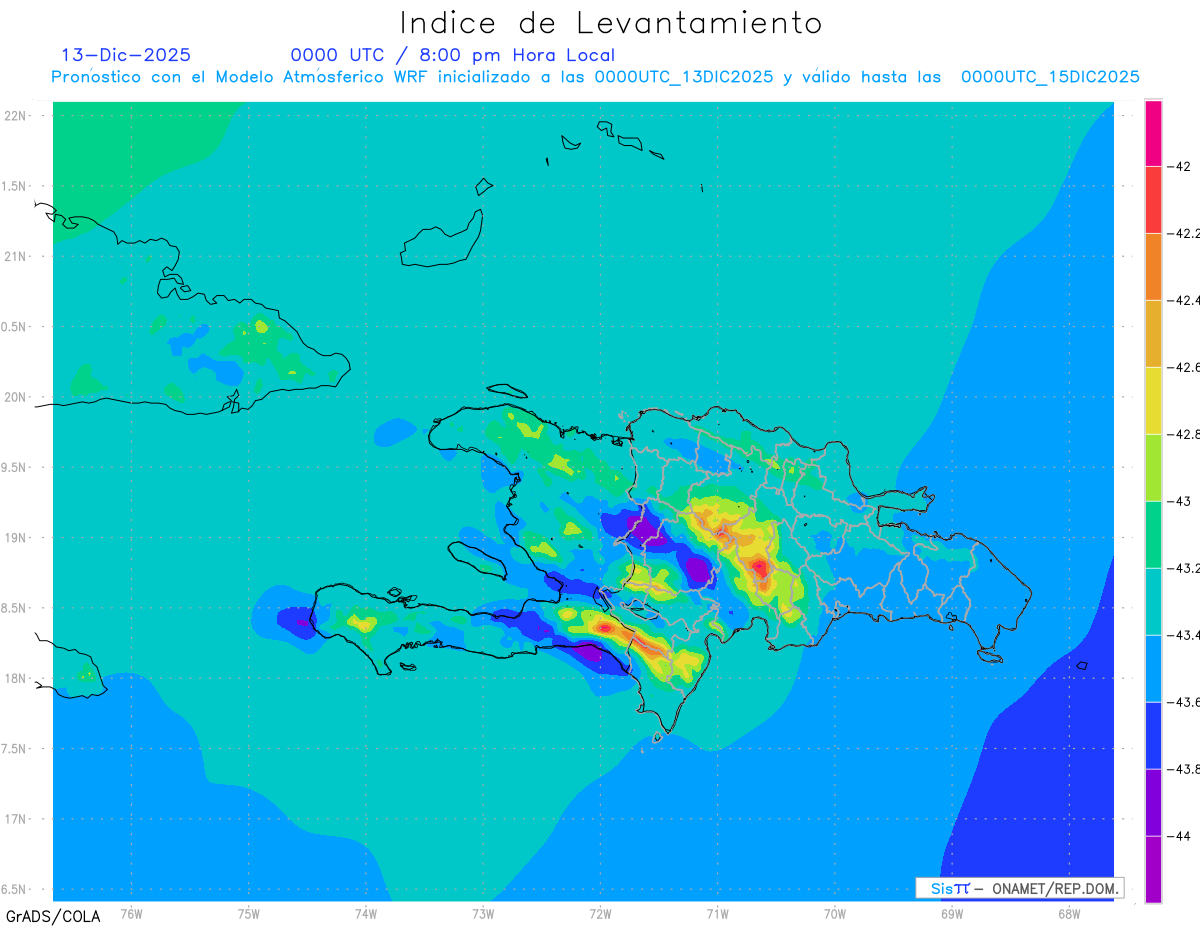Click the "19N" latitude label
Image resolution: width=1200 pixels, height=927 pixels.
(15, 538)
